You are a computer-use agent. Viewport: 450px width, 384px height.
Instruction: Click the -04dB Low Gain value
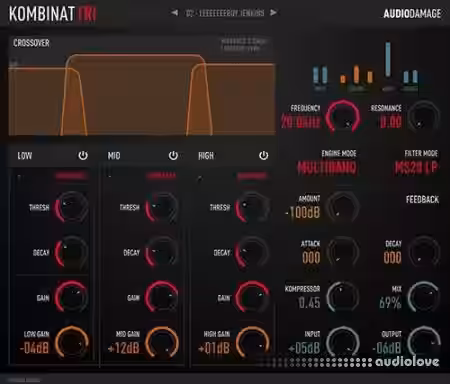(x=34, y=348)
